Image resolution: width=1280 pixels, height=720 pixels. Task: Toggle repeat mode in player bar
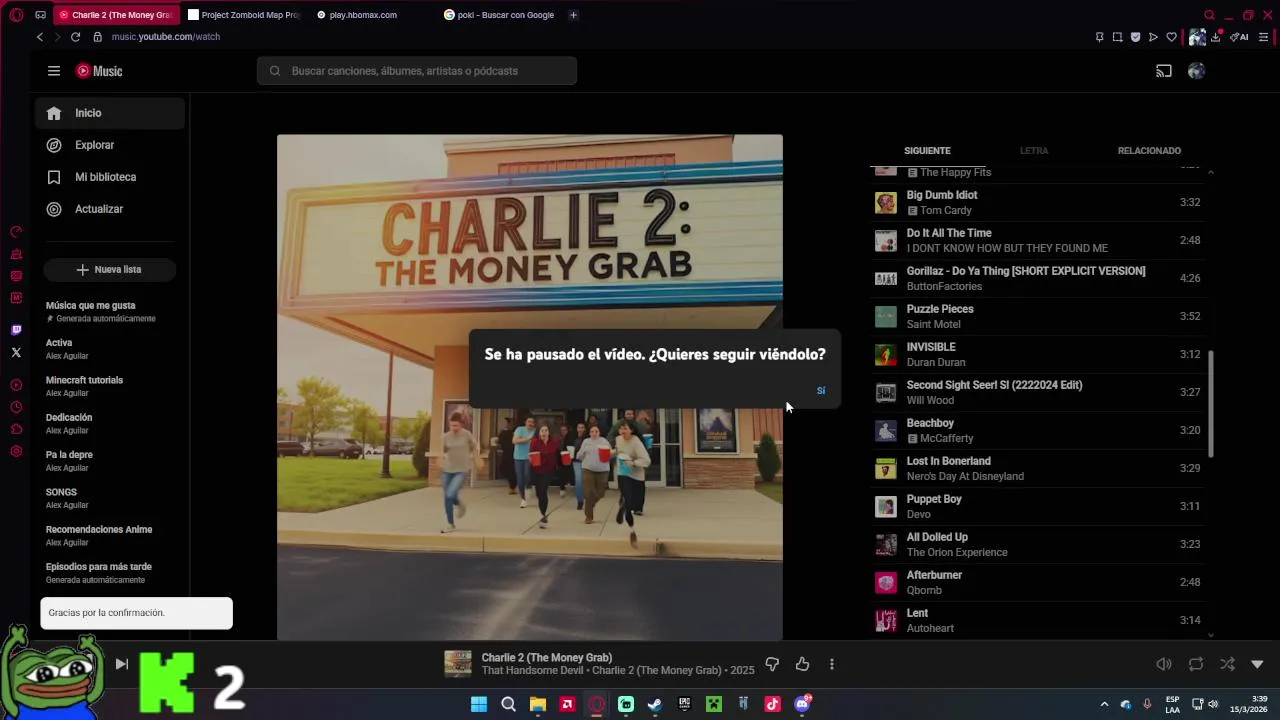coord(1196,664)
